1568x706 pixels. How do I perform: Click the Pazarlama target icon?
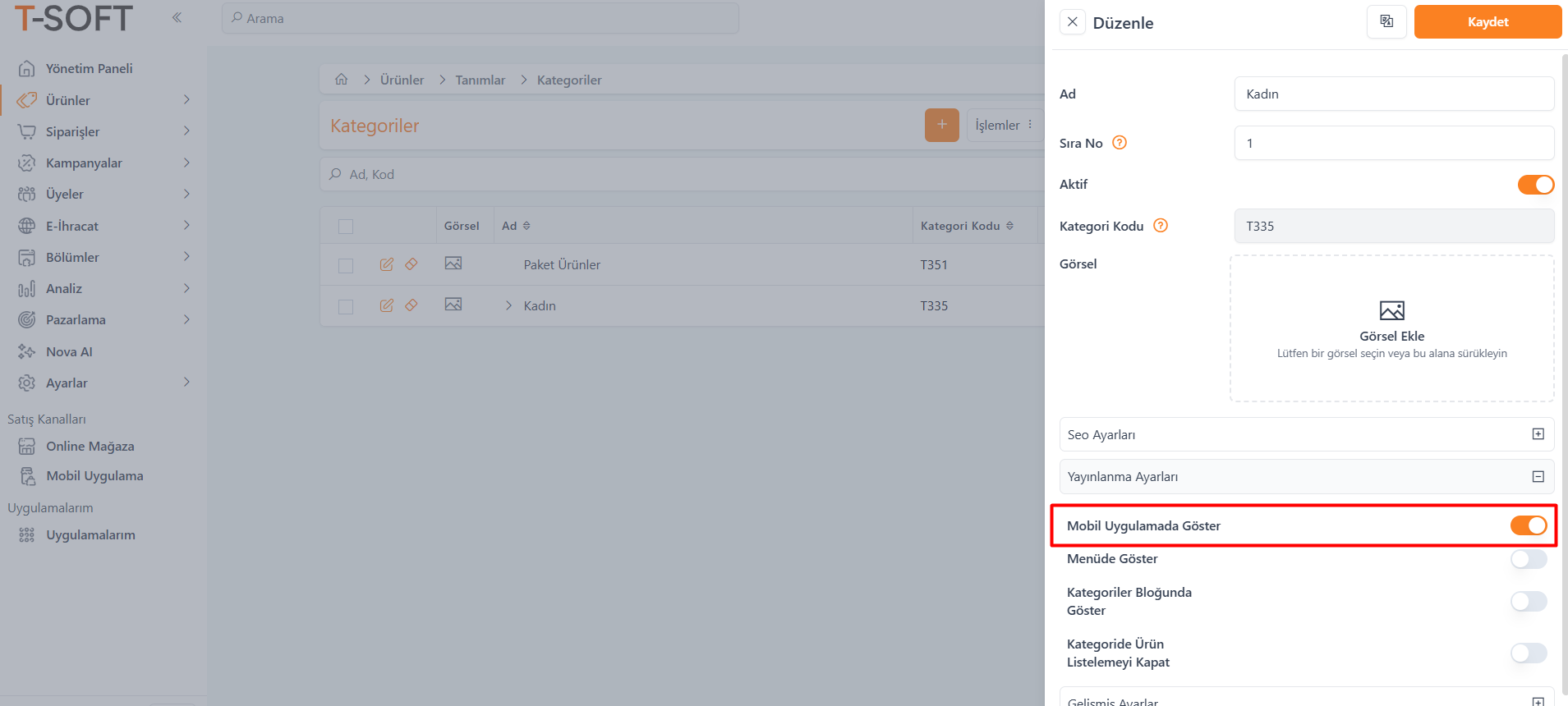coord(27,319)
